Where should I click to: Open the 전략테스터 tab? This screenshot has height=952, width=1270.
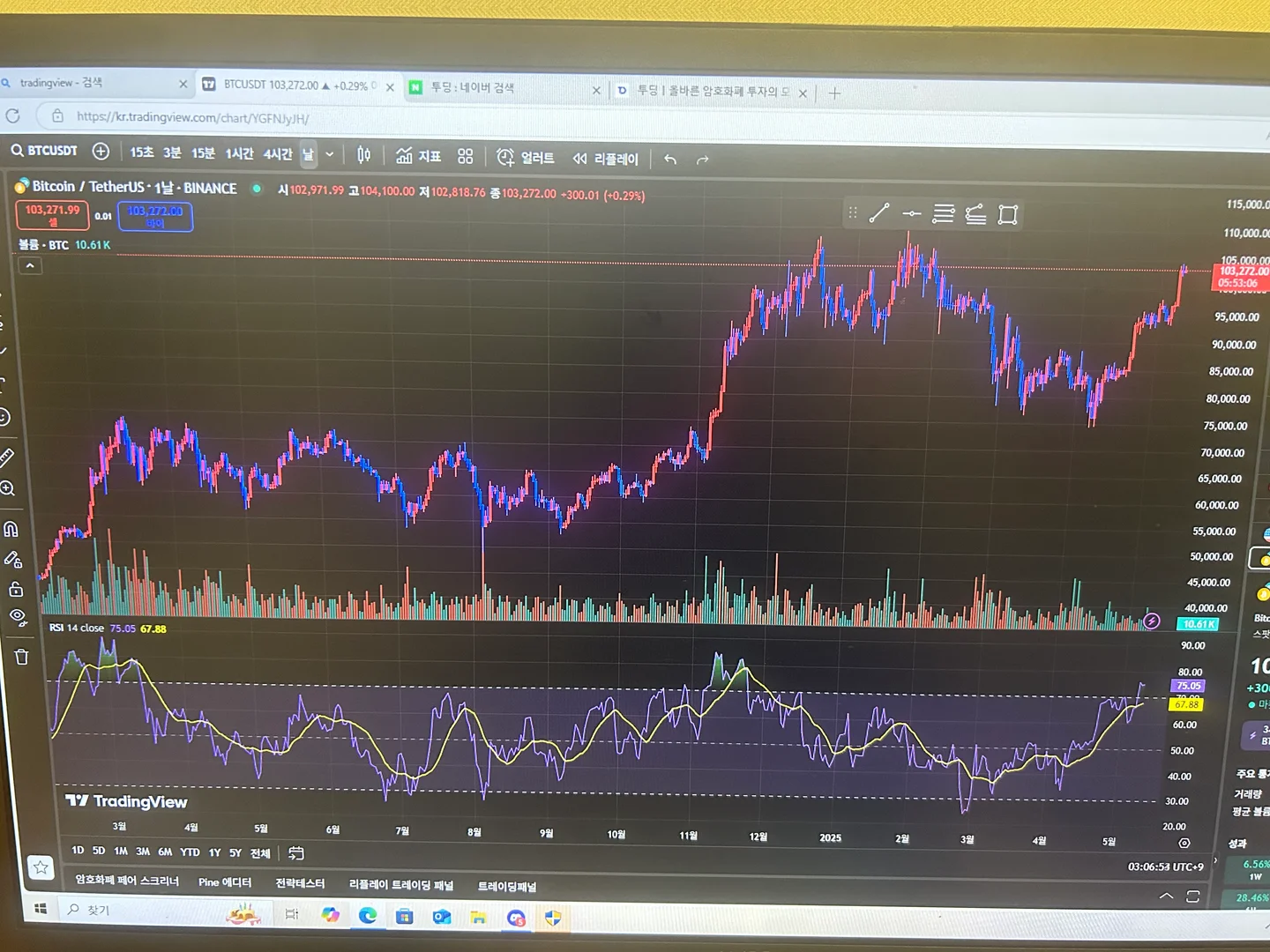click(300, 883)
